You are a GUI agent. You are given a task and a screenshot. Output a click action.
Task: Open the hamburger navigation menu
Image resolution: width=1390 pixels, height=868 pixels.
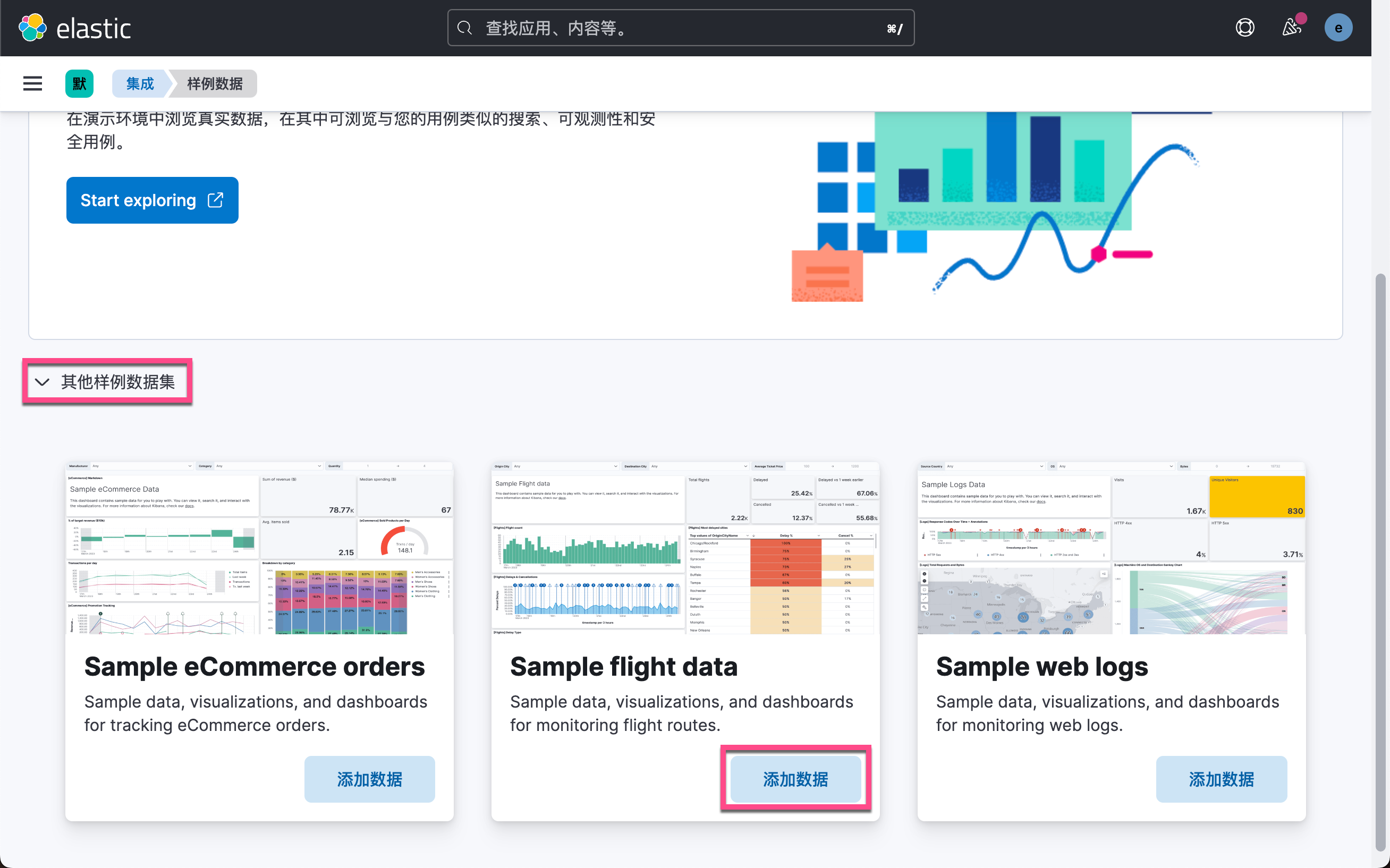tap(32, 83)
